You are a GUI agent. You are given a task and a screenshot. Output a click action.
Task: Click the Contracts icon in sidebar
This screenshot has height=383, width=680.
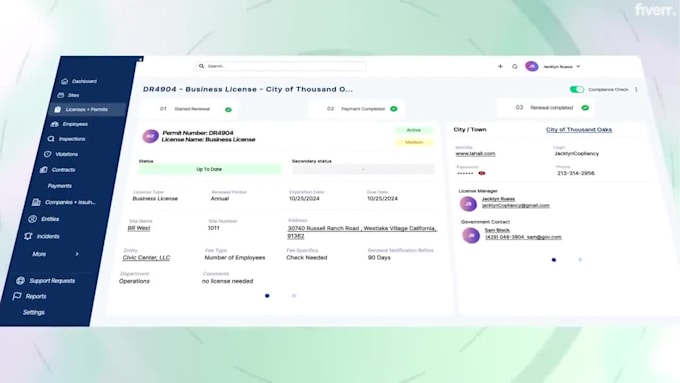point(43,170)
